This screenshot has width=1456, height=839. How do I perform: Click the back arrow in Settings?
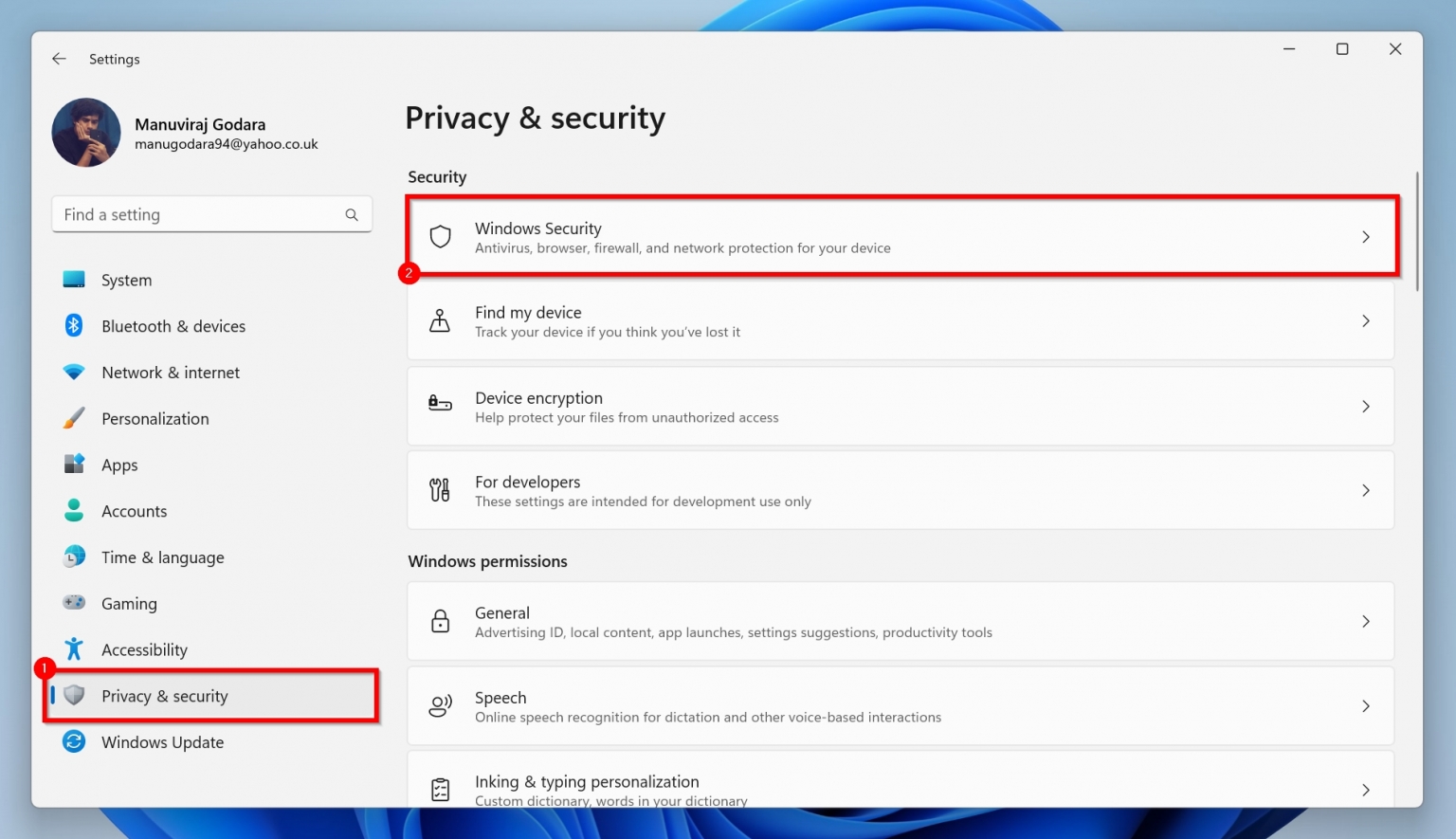(59, 59)
